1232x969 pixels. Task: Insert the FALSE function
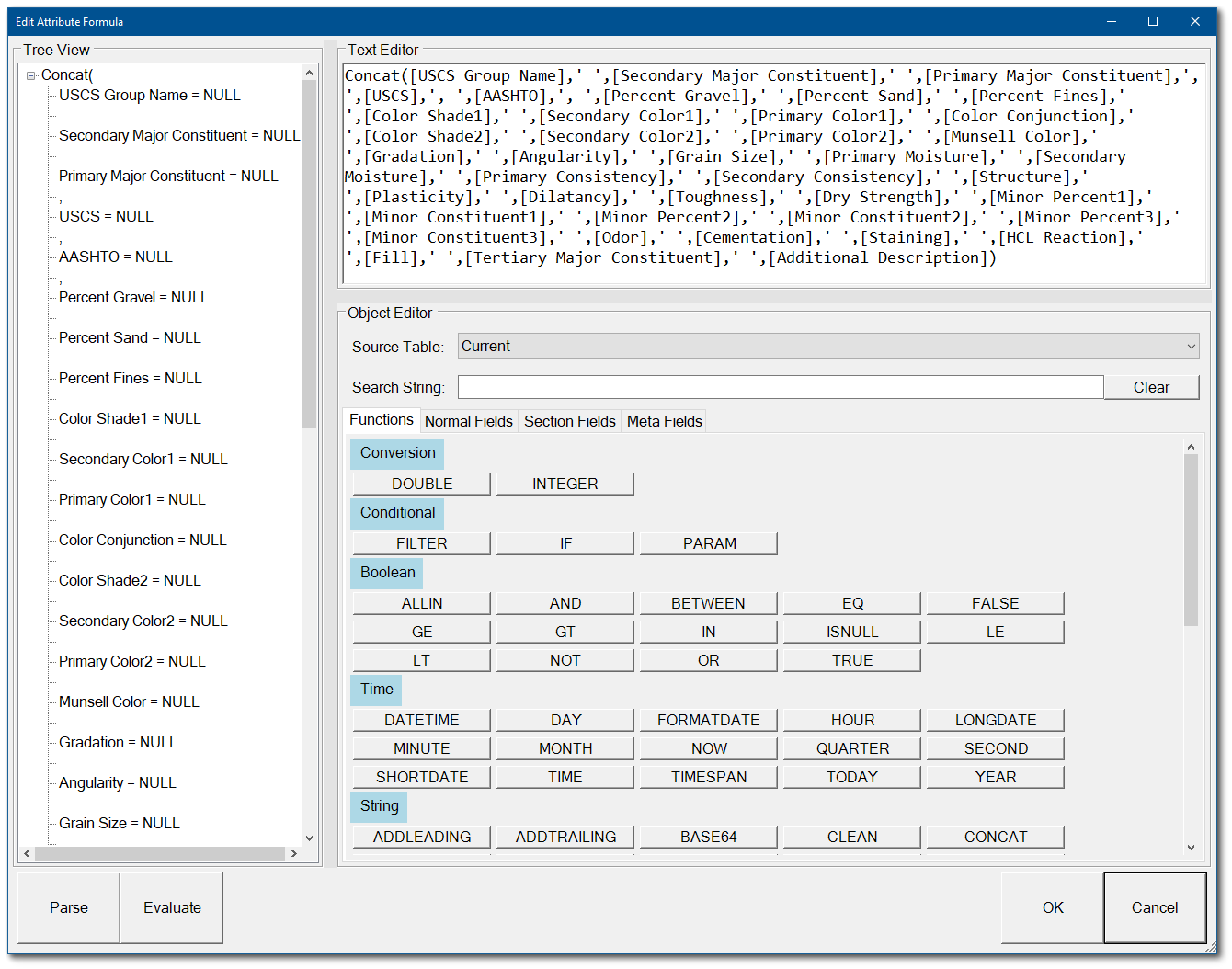point(996,603)
